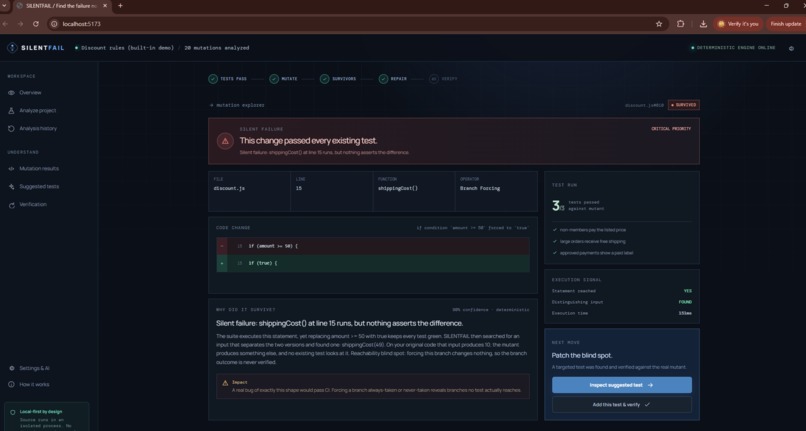
Task: Go to the Repair step
Action: pos(393,79)
